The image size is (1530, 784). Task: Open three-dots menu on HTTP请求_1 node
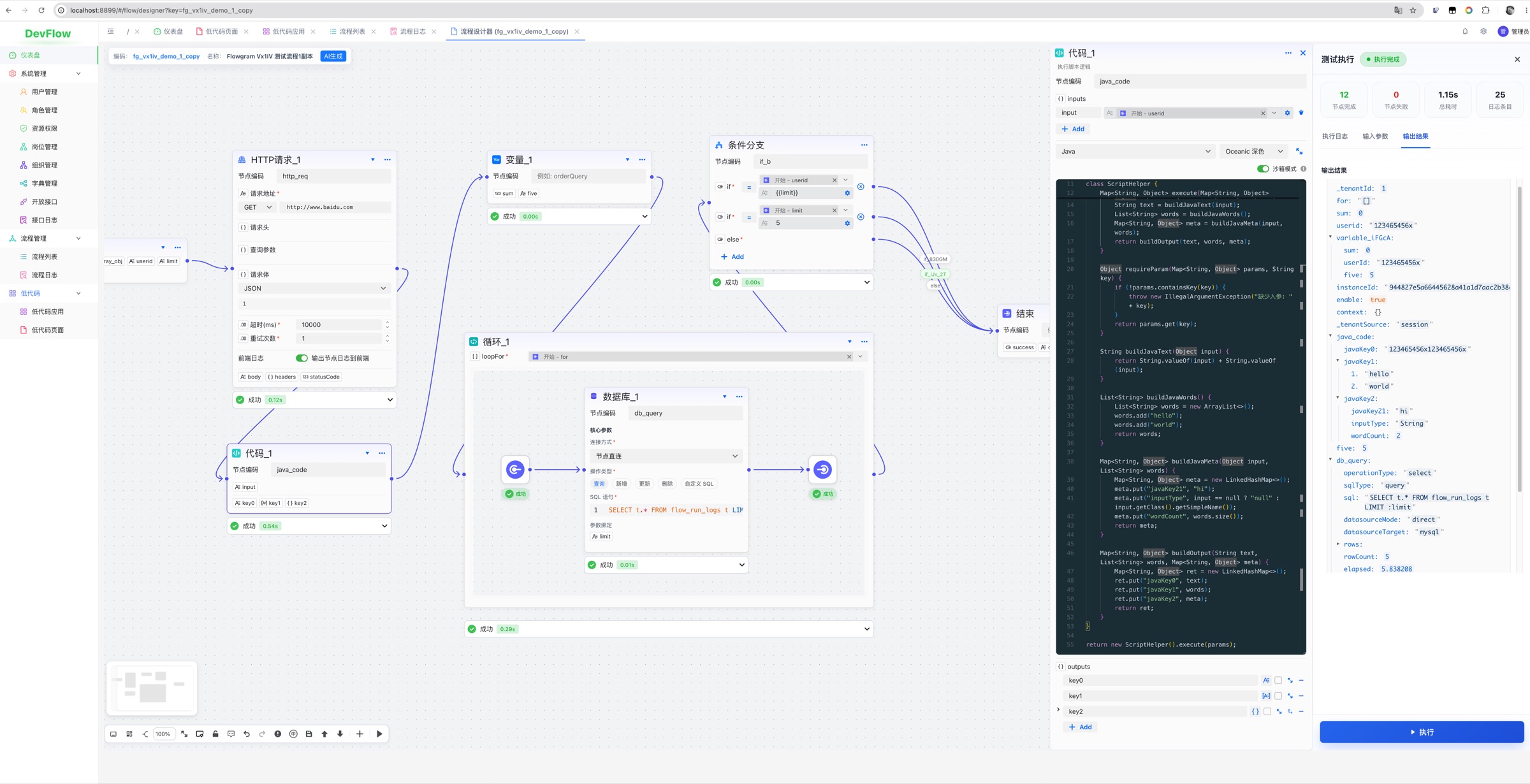[x=387, y=159]
